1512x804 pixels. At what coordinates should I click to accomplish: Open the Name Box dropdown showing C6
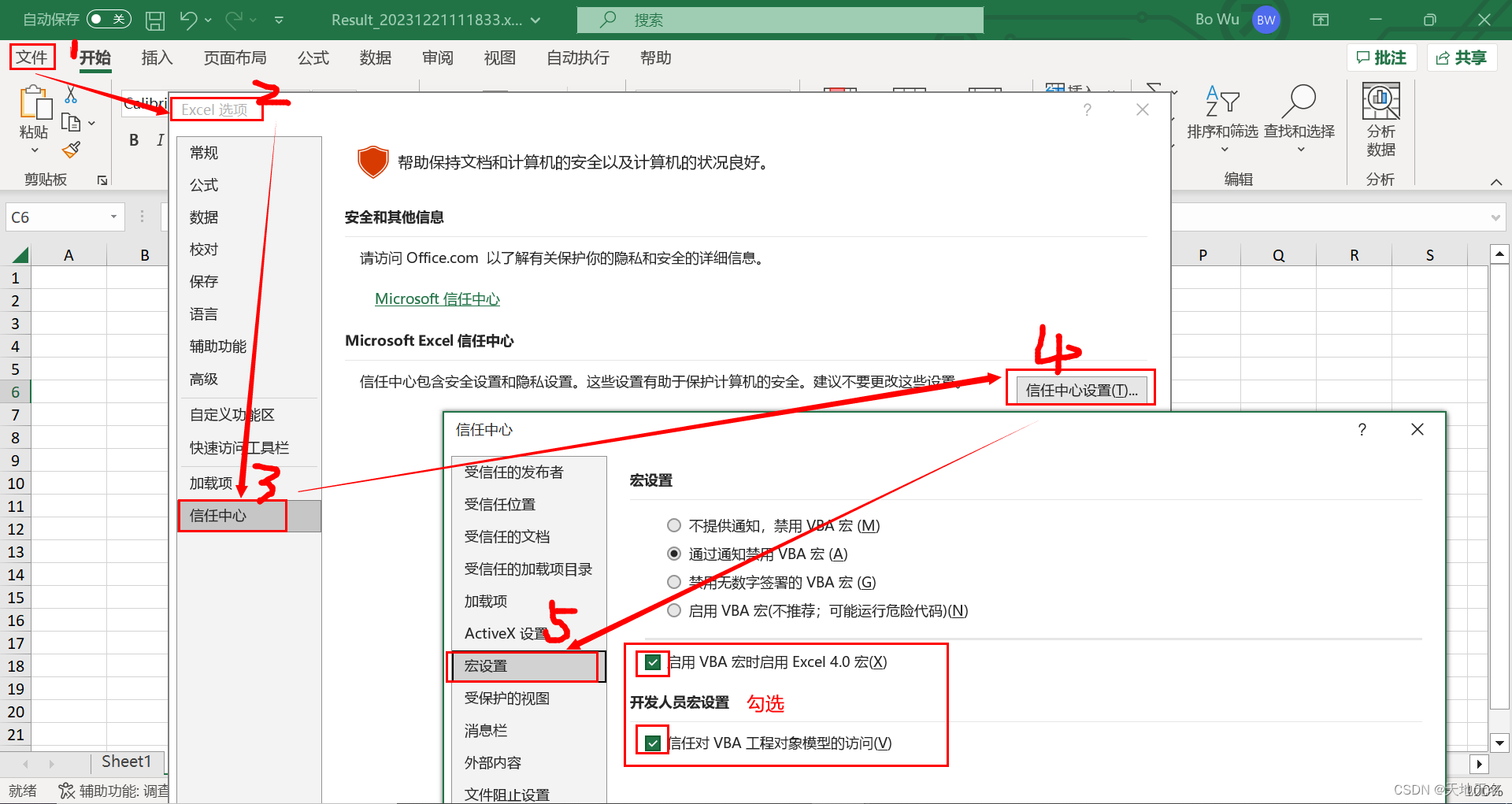[x=113, y=217]
